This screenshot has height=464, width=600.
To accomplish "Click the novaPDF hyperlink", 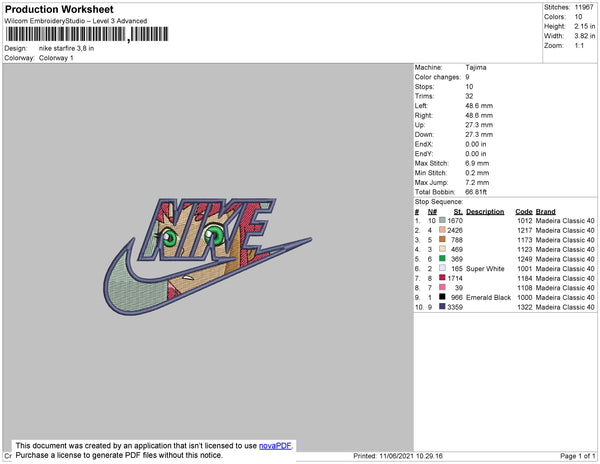I will [275, 446].
